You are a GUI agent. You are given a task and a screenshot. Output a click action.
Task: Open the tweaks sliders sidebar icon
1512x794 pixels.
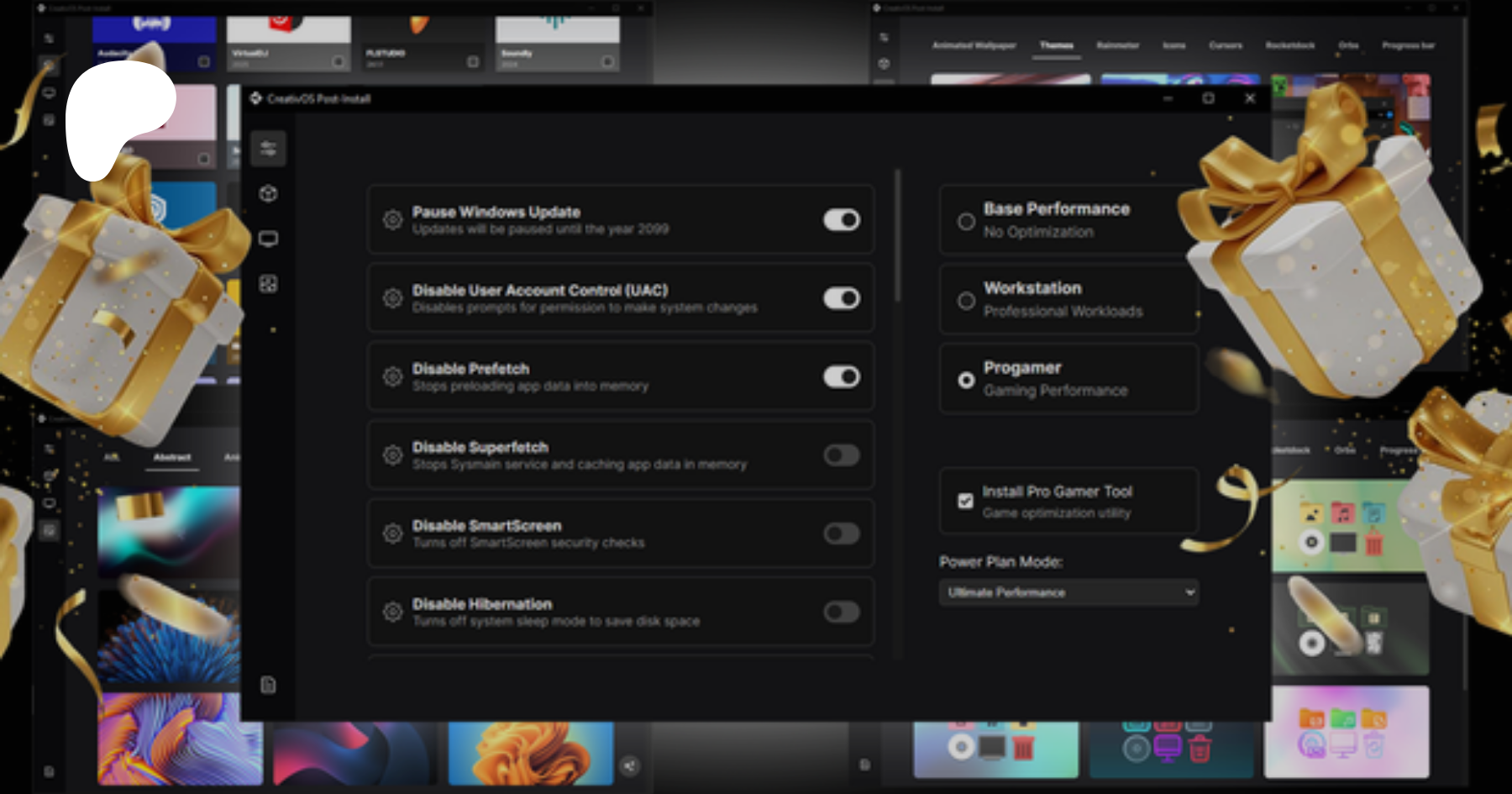pyautogui.click(x=268, y=149)
